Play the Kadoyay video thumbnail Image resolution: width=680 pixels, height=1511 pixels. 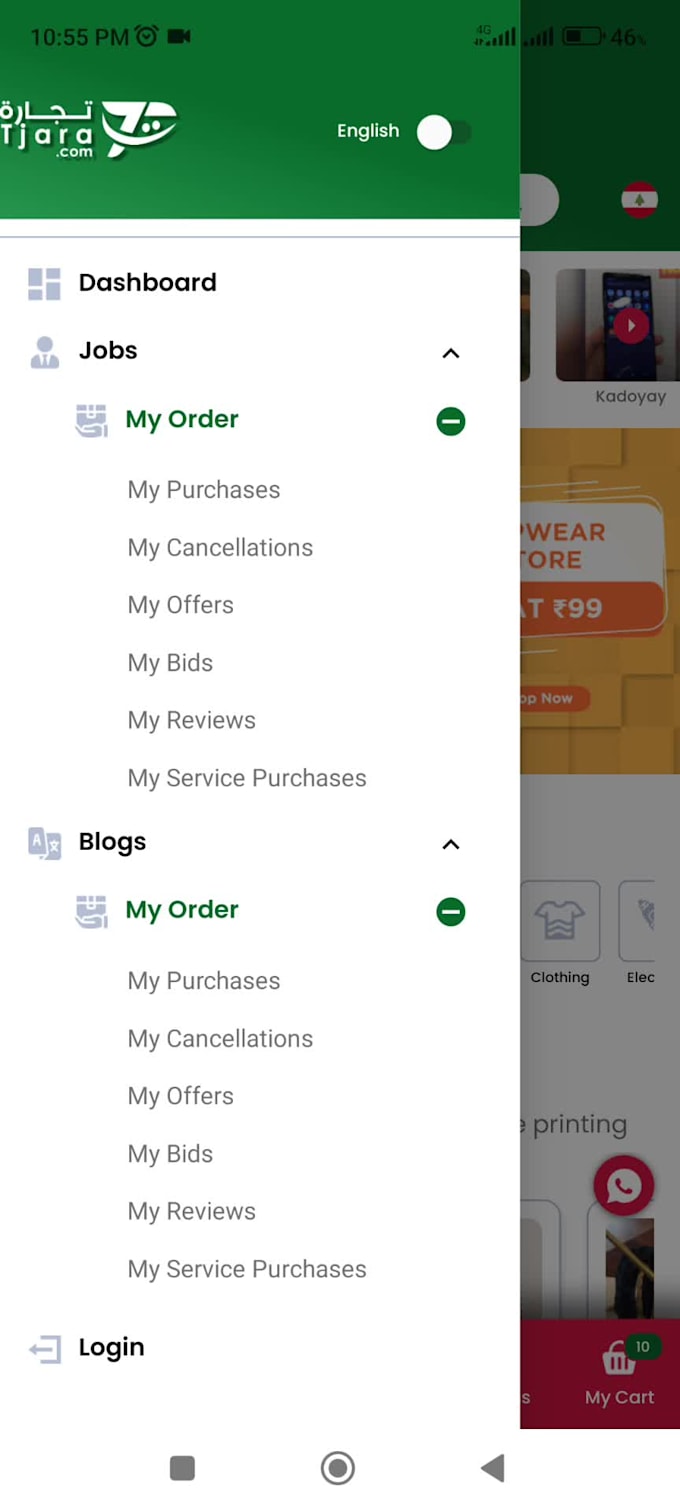click(630, 326)
